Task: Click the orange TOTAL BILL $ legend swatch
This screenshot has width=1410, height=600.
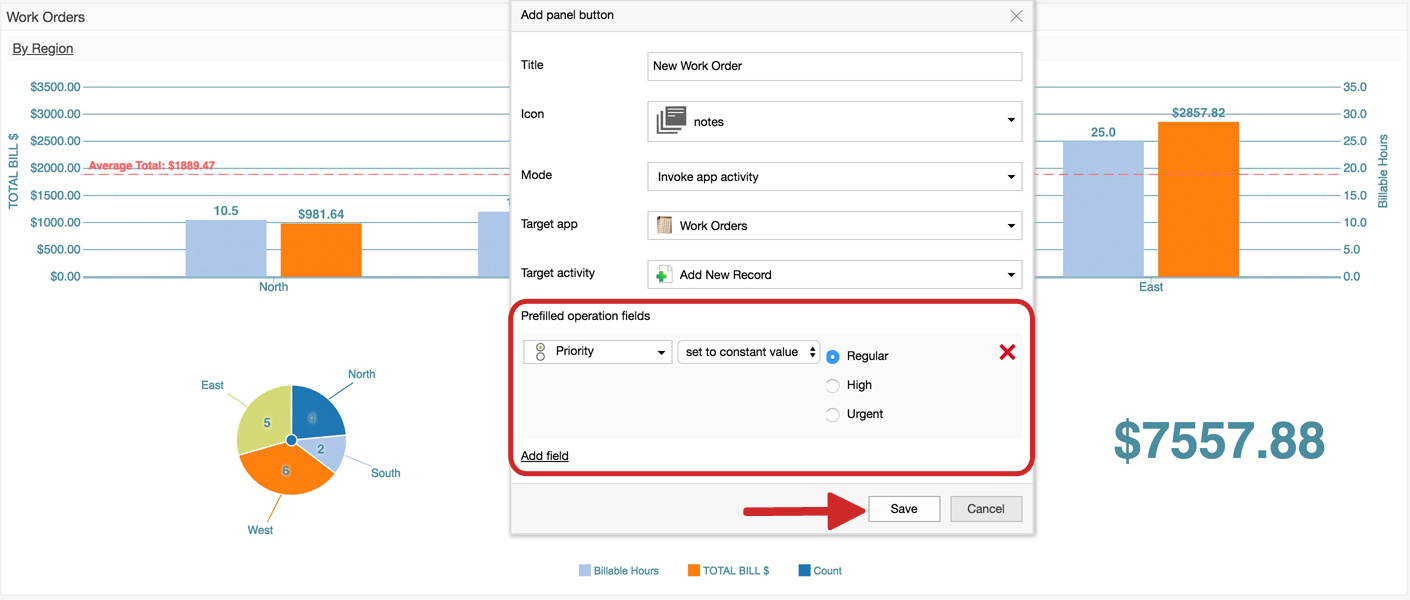Action: (x=694, y=571)
